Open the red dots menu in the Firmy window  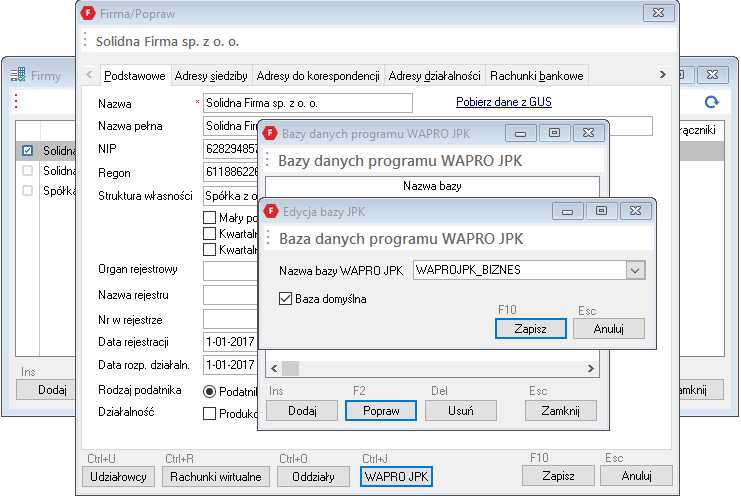(16, 101)
